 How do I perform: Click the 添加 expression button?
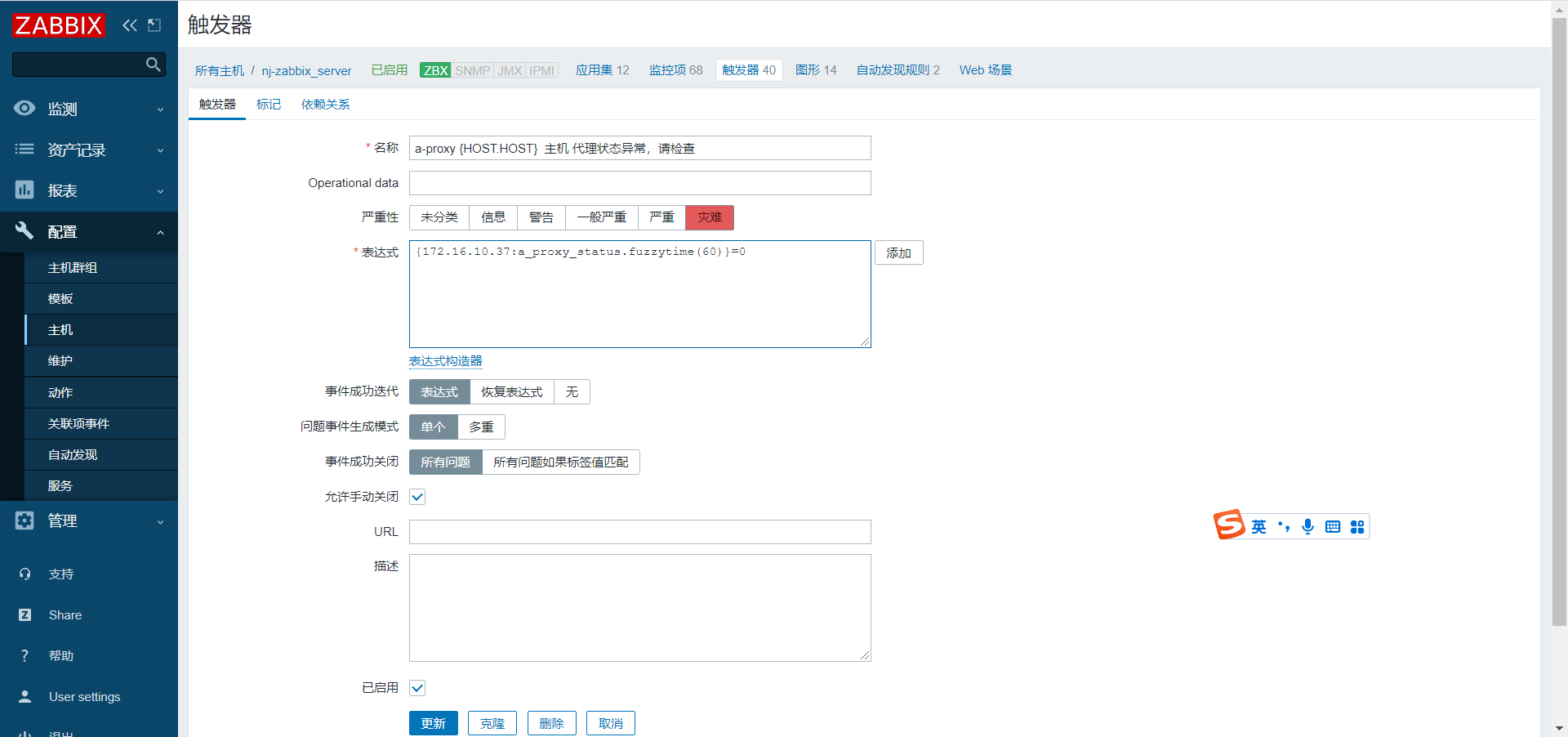[x=898, y=252]
